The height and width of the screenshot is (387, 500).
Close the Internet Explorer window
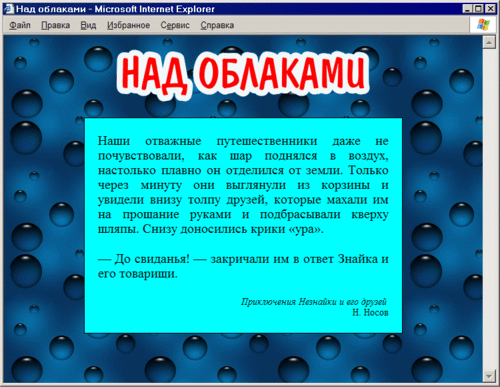click(x=490, y=9)
